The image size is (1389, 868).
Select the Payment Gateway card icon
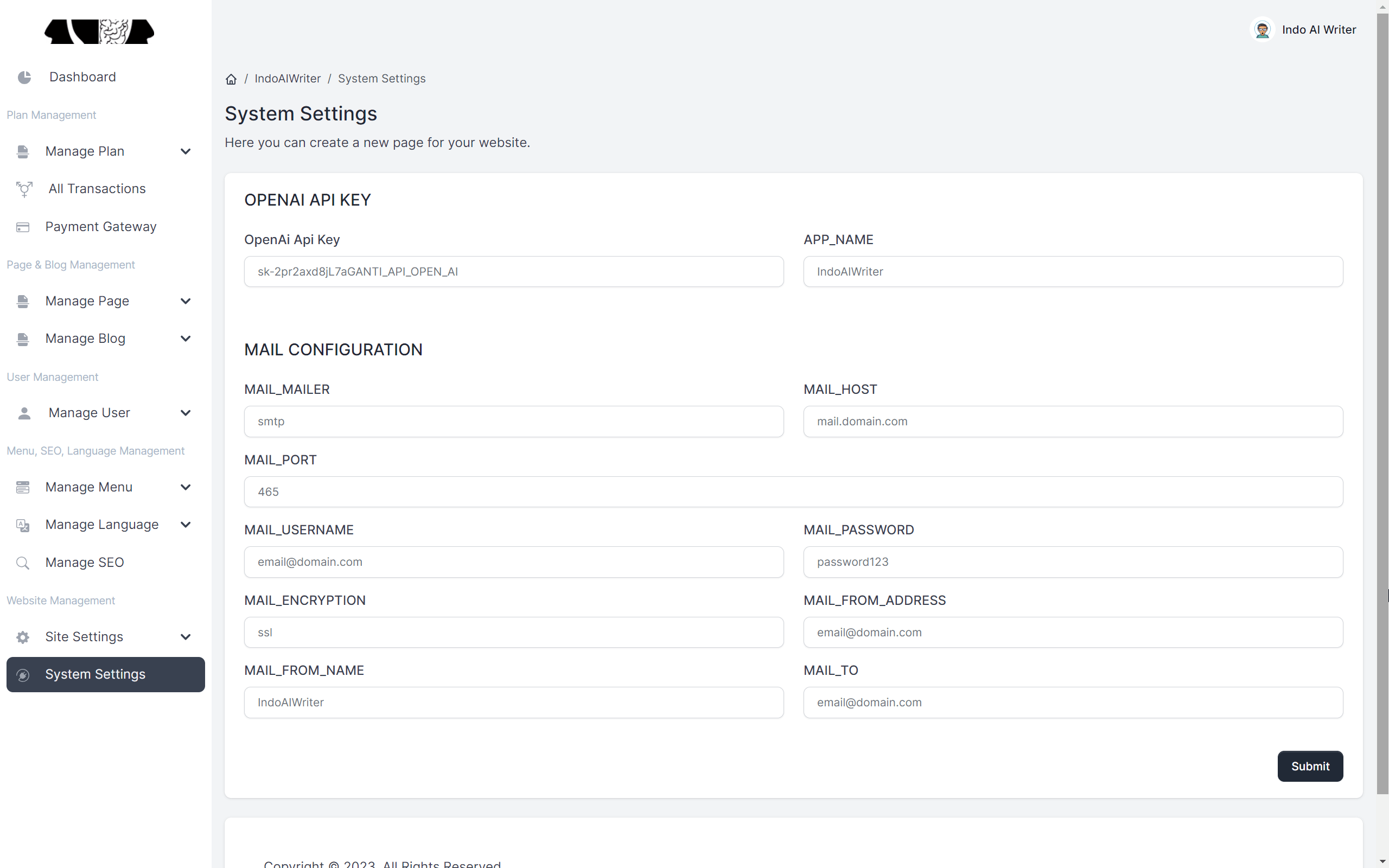pos(22,227)
